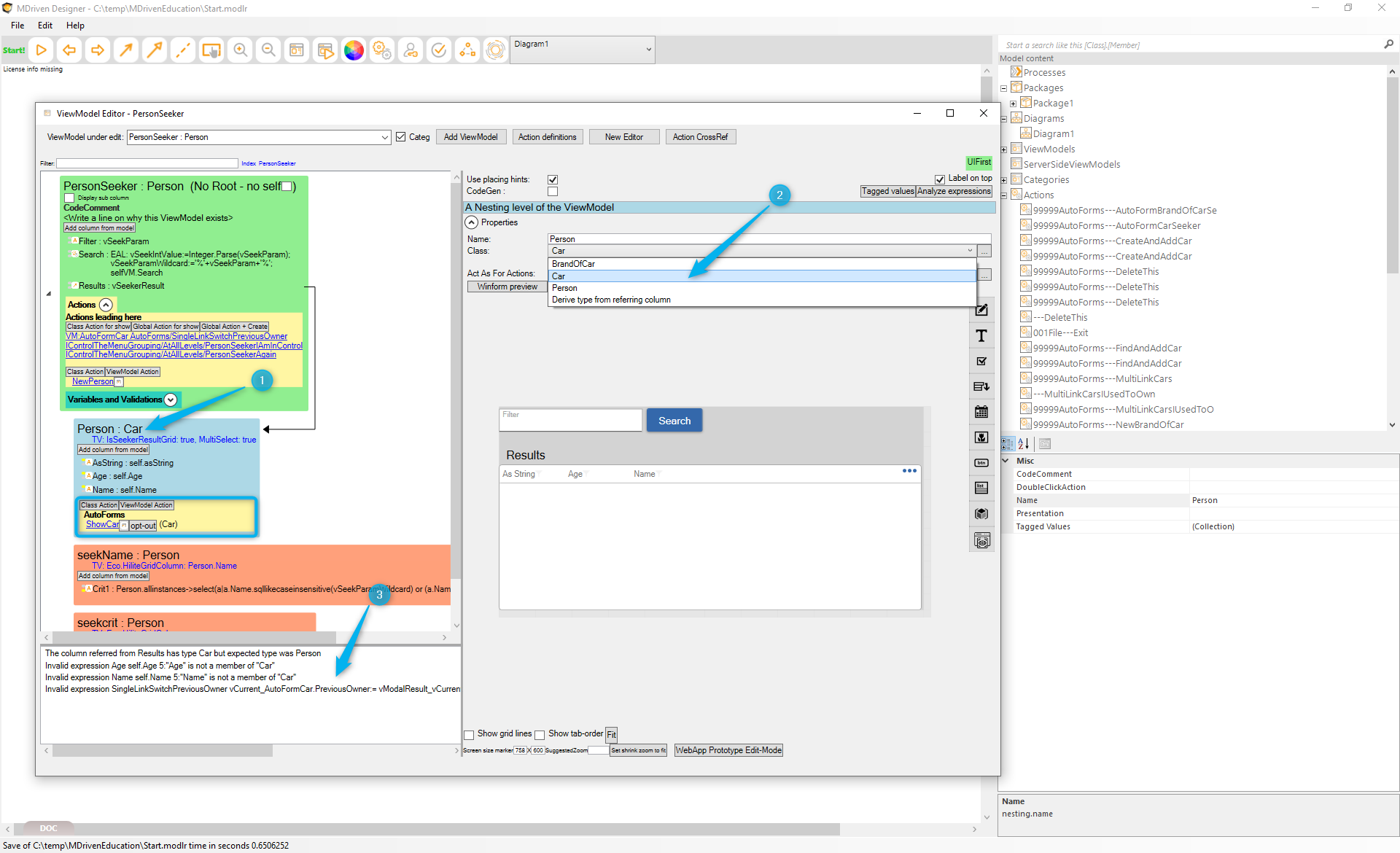Screen dimensions: 1400x853
Task: Click the blue Search button in preview
Action: click(674, 421)
